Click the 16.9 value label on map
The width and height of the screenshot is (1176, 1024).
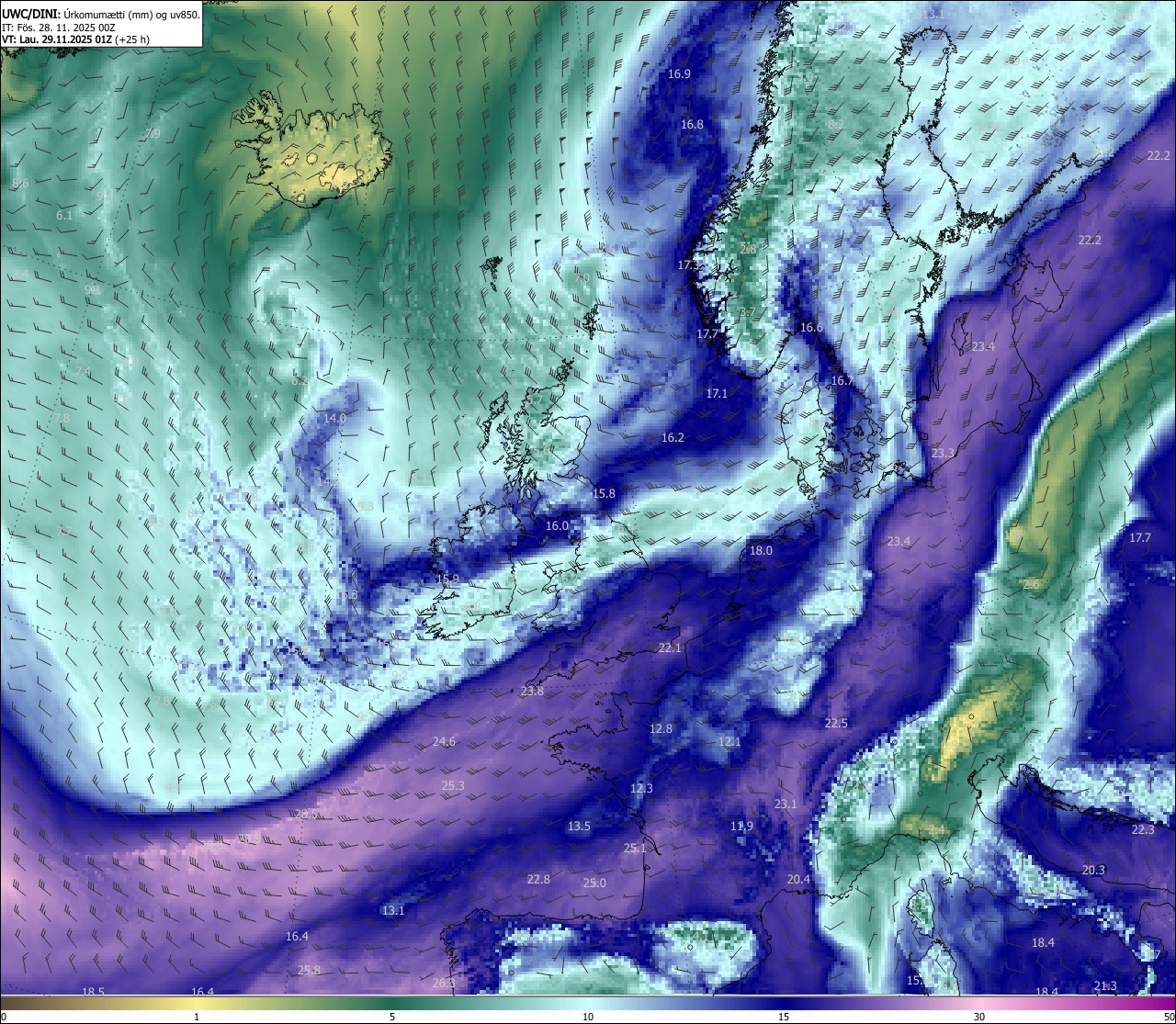pyautogui.click(x=680, y=74)
